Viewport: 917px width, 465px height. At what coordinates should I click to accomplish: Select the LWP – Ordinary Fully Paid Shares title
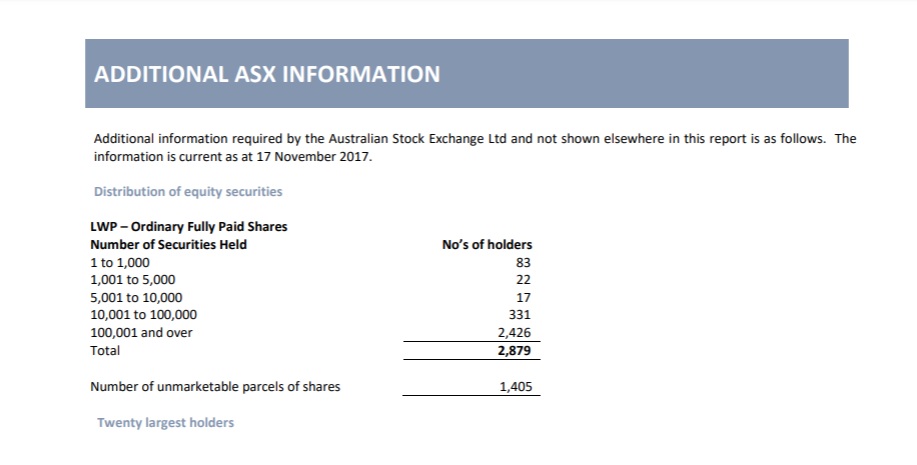(x=189, y=227)
